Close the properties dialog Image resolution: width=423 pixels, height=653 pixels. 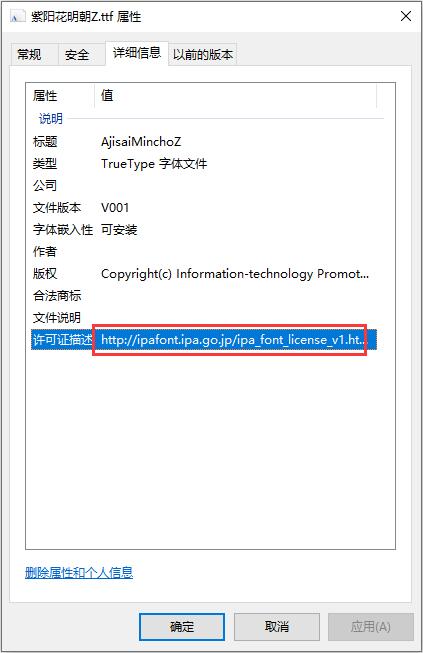click(406, 16)
